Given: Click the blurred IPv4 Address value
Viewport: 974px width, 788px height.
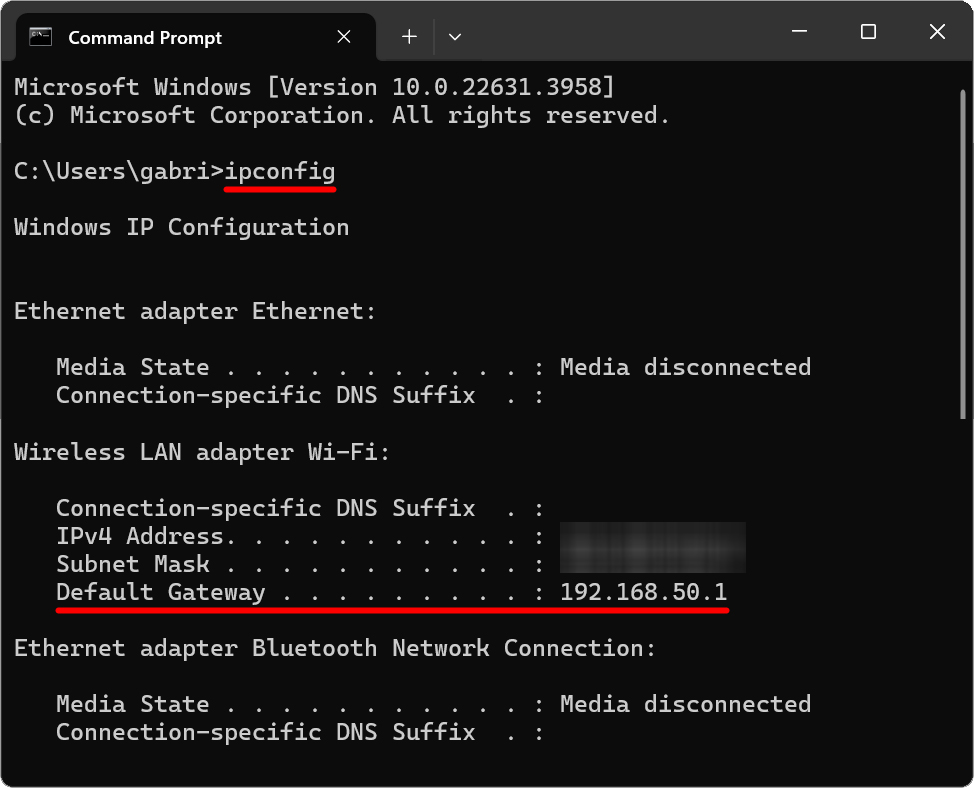Looking at the screenshot, I should pyautogui.click(x=653, y=547).
